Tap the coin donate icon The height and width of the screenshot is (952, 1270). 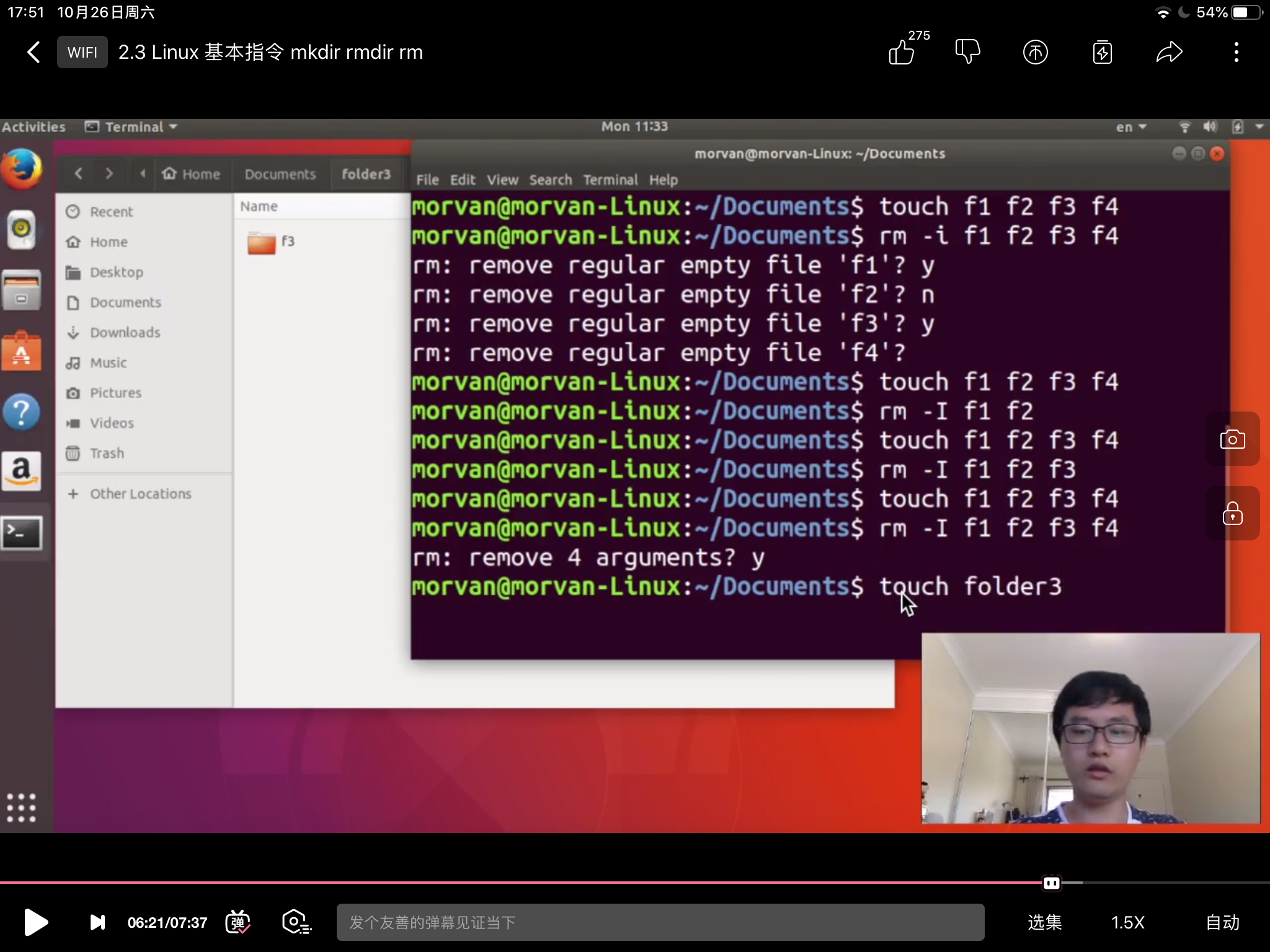(1035, 52)
